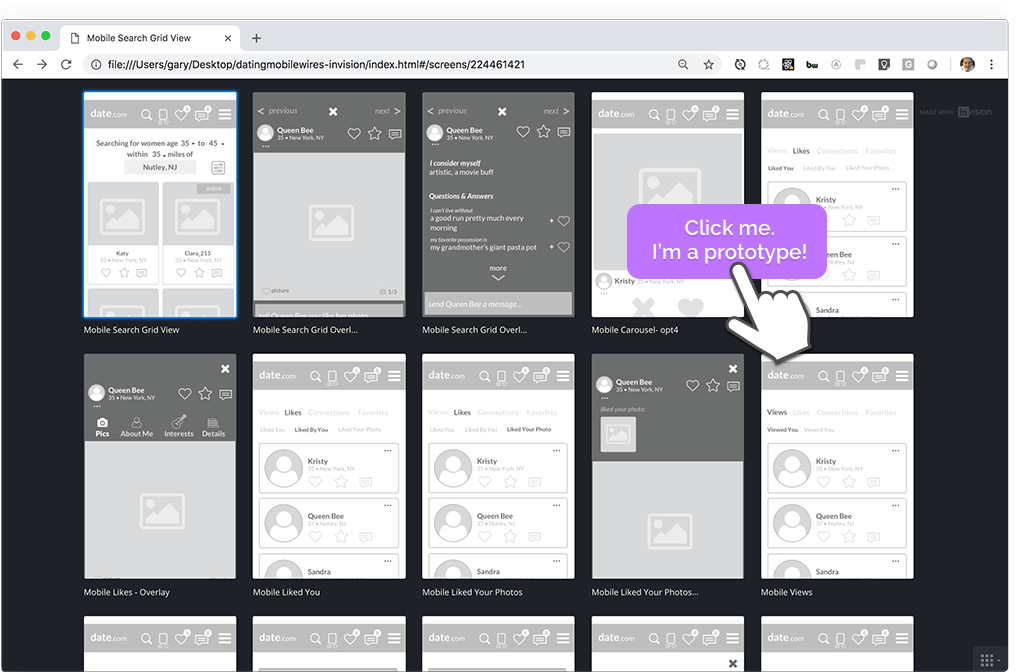Click the Pics camera icon on Queen Bee overlay

(x=102, y=423)
